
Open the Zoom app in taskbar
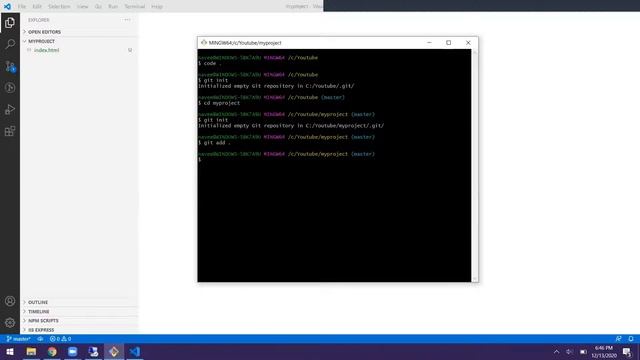[73, 351]
